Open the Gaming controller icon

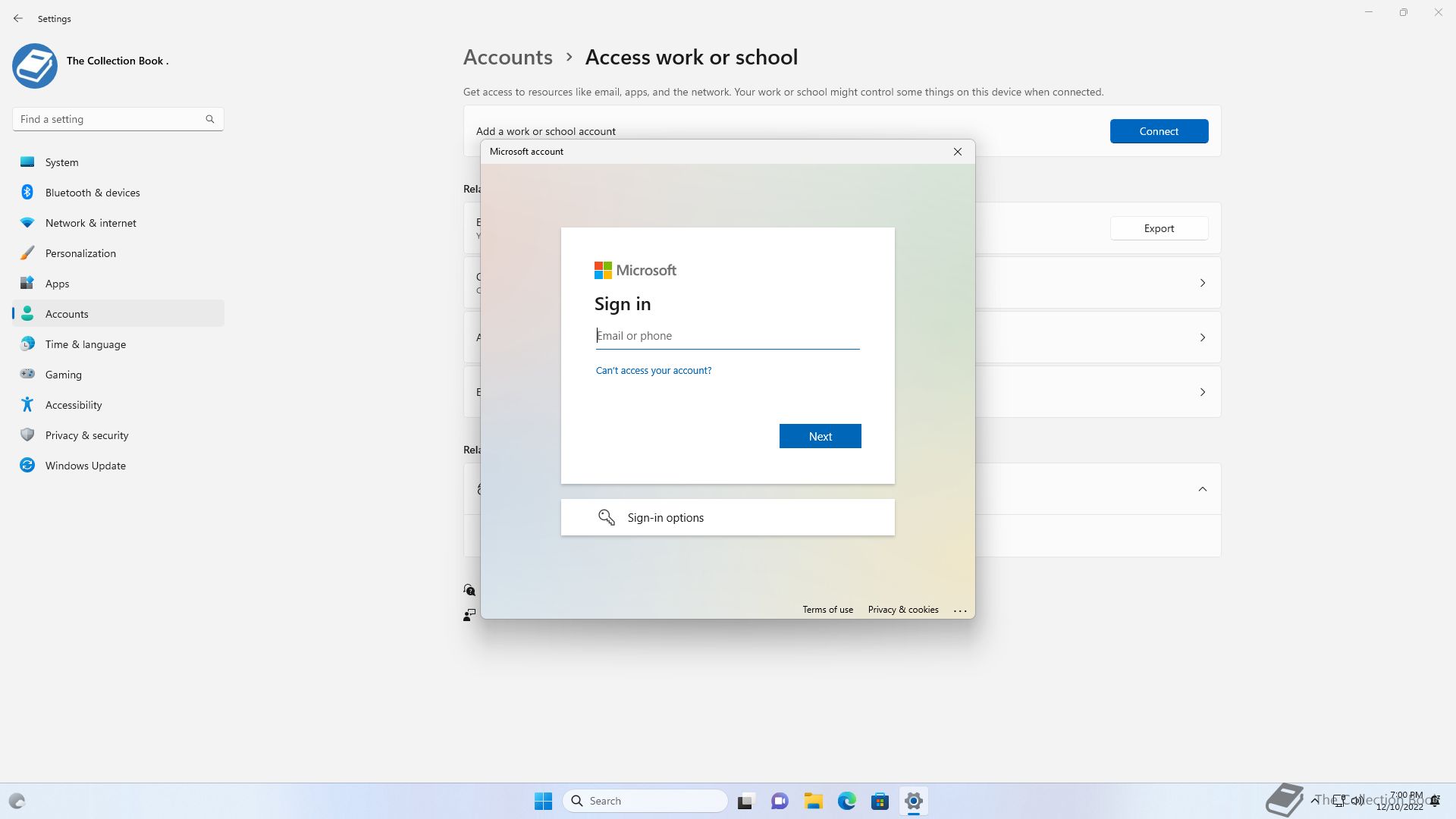tap(27, 374)
